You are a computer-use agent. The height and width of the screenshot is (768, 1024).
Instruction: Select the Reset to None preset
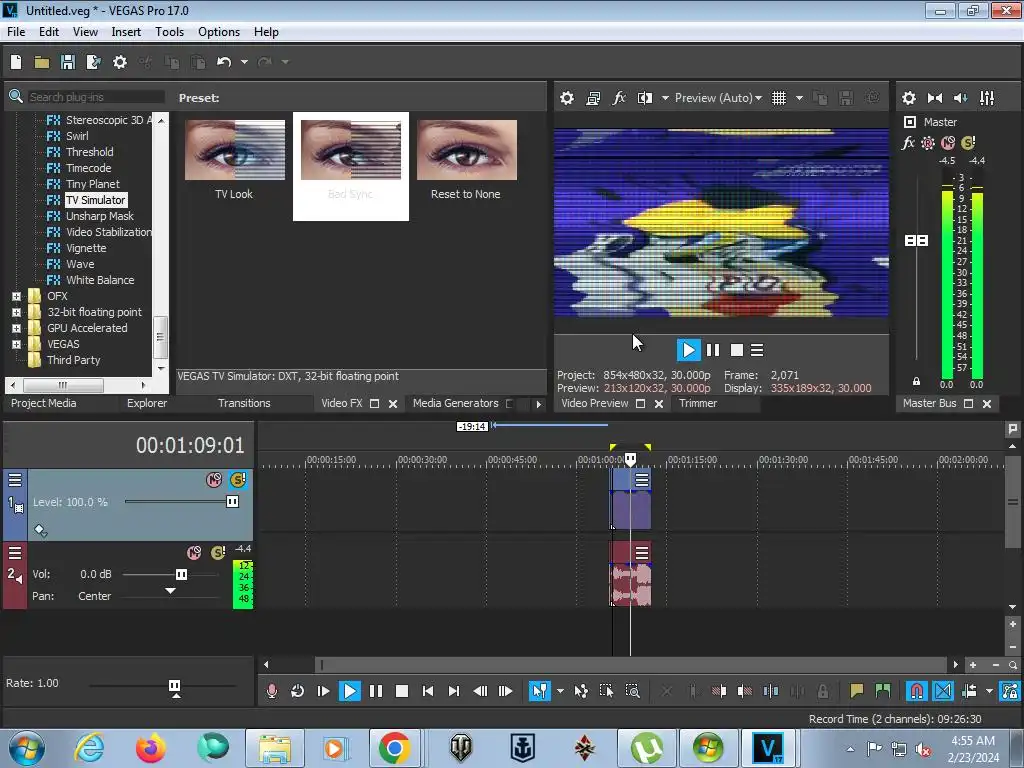pos(466,150)
